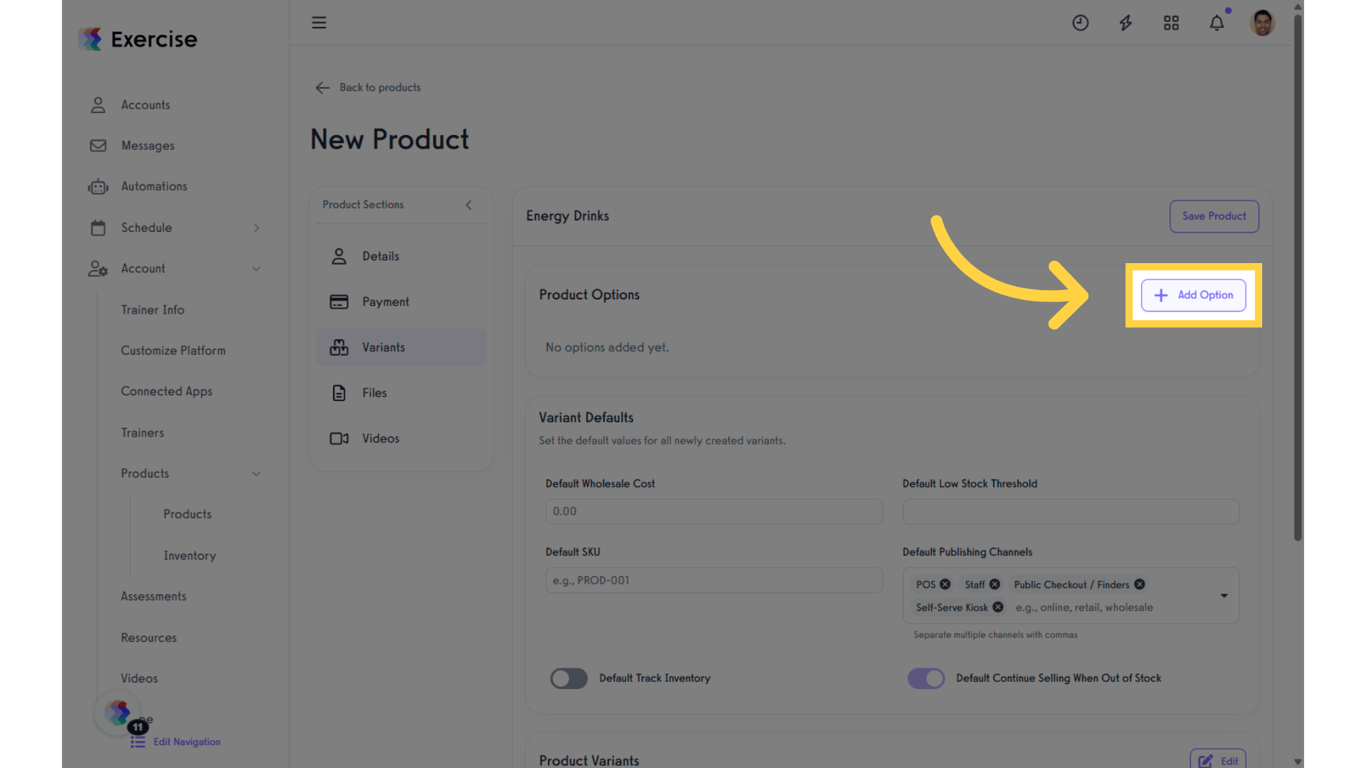This screenshot has height=768, width=1366.
Task: Click the Variants cube icon
Action: [341, 347]
